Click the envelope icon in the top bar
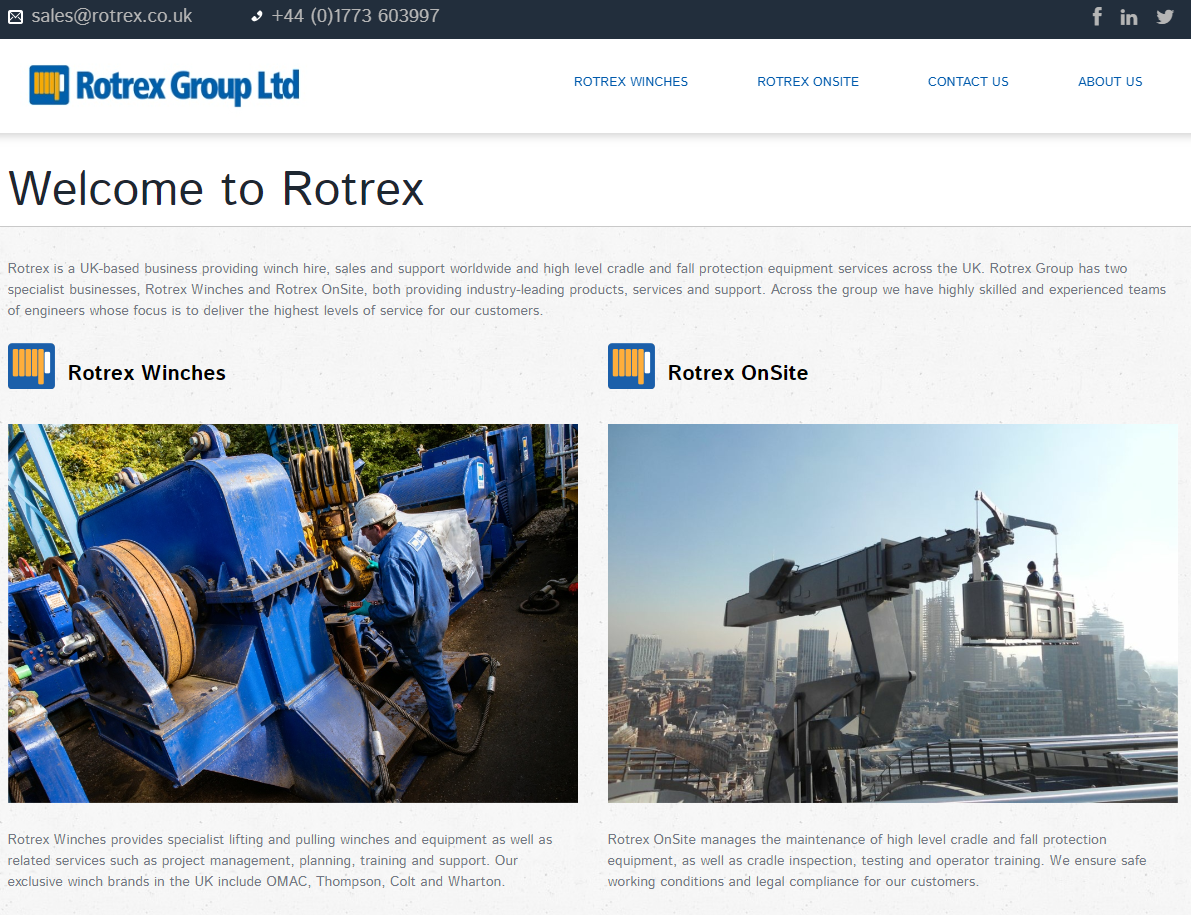This screenshot has height=915, width=1191. pos(14,16)
